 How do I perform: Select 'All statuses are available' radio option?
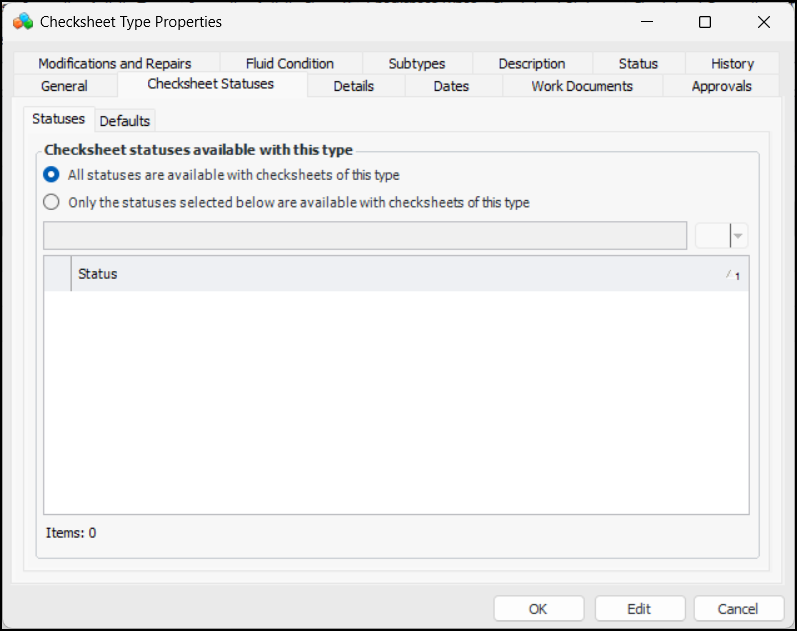point(52,175)
